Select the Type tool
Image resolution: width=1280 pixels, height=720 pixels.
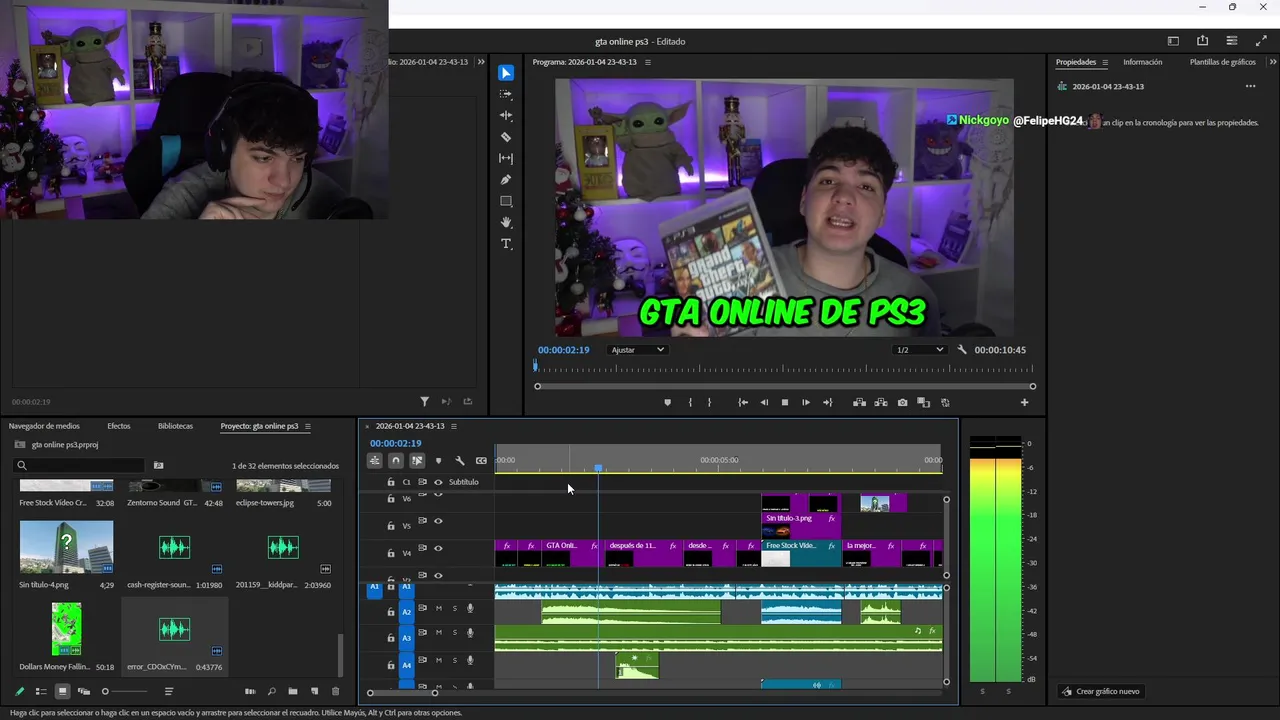506,244
